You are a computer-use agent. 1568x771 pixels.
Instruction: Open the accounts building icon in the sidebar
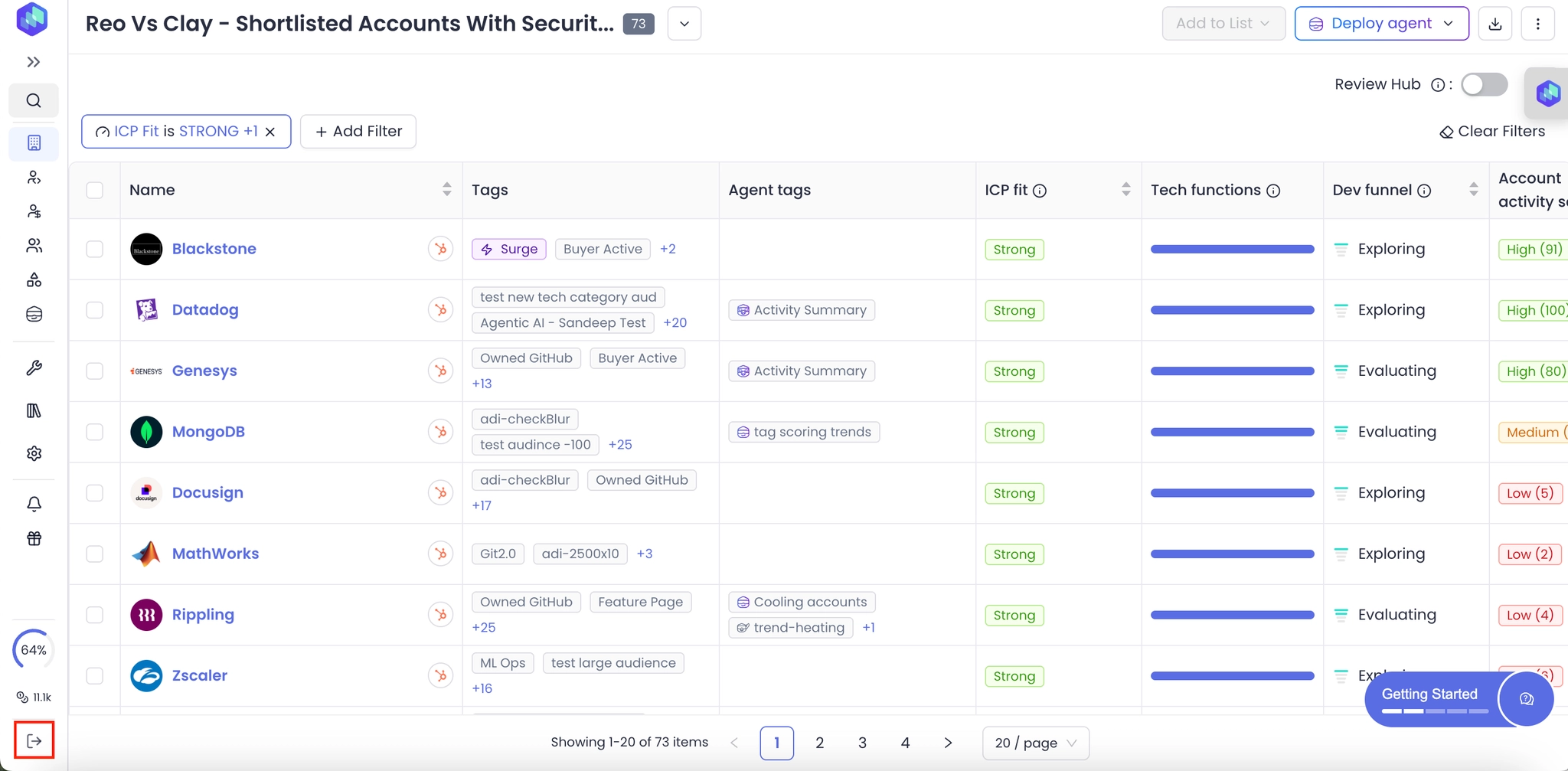point(34,142)
